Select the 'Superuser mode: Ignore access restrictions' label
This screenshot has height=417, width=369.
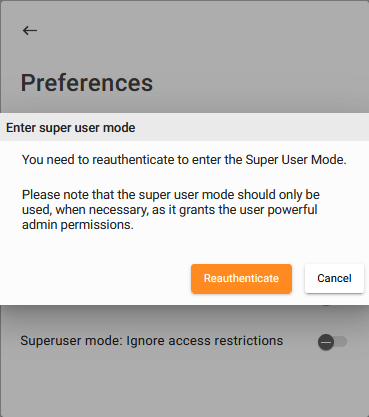pos(152,341)
